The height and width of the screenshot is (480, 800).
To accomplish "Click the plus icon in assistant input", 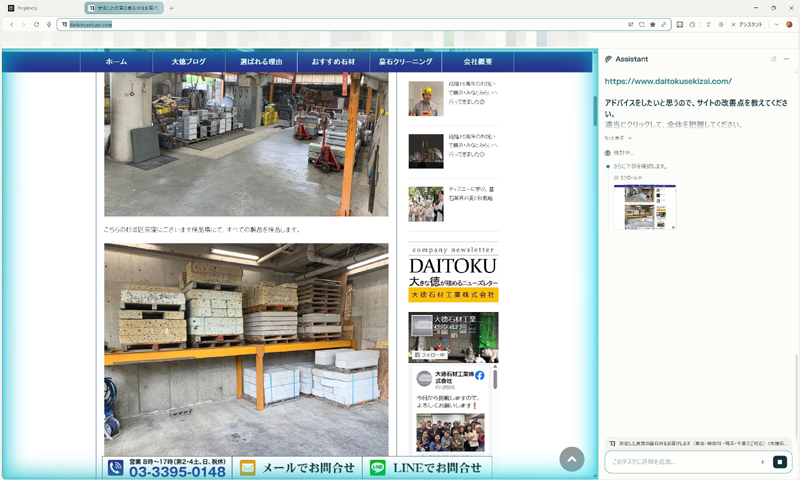I will (762, 462).
